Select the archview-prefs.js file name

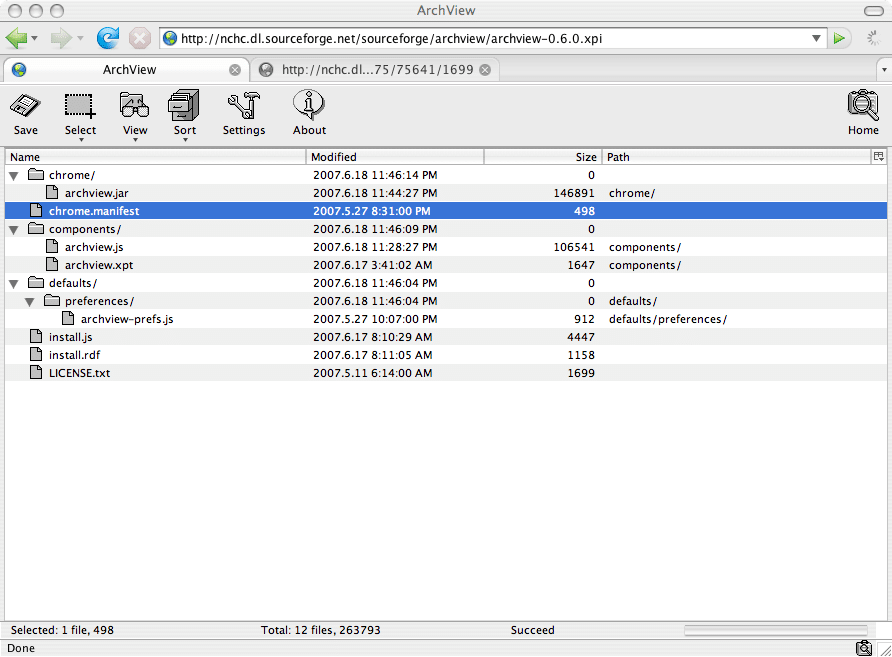[x=127, y=319]
